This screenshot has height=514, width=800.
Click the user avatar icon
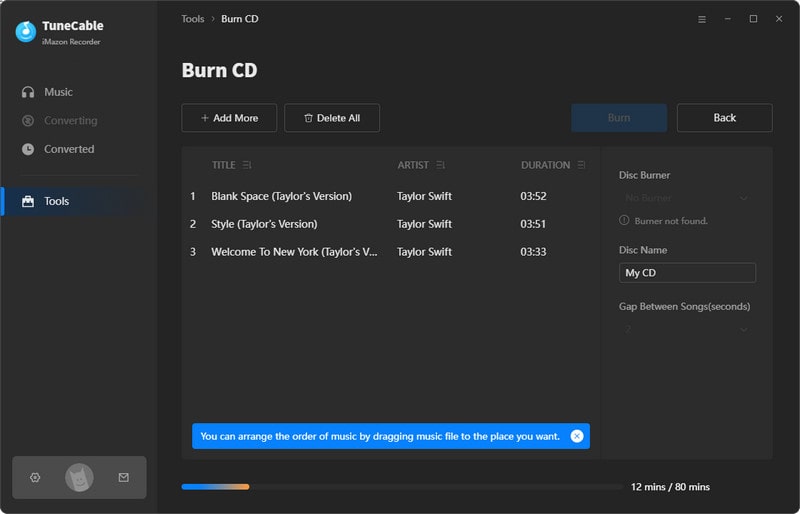pyautogui.click(x=79, y=478)
